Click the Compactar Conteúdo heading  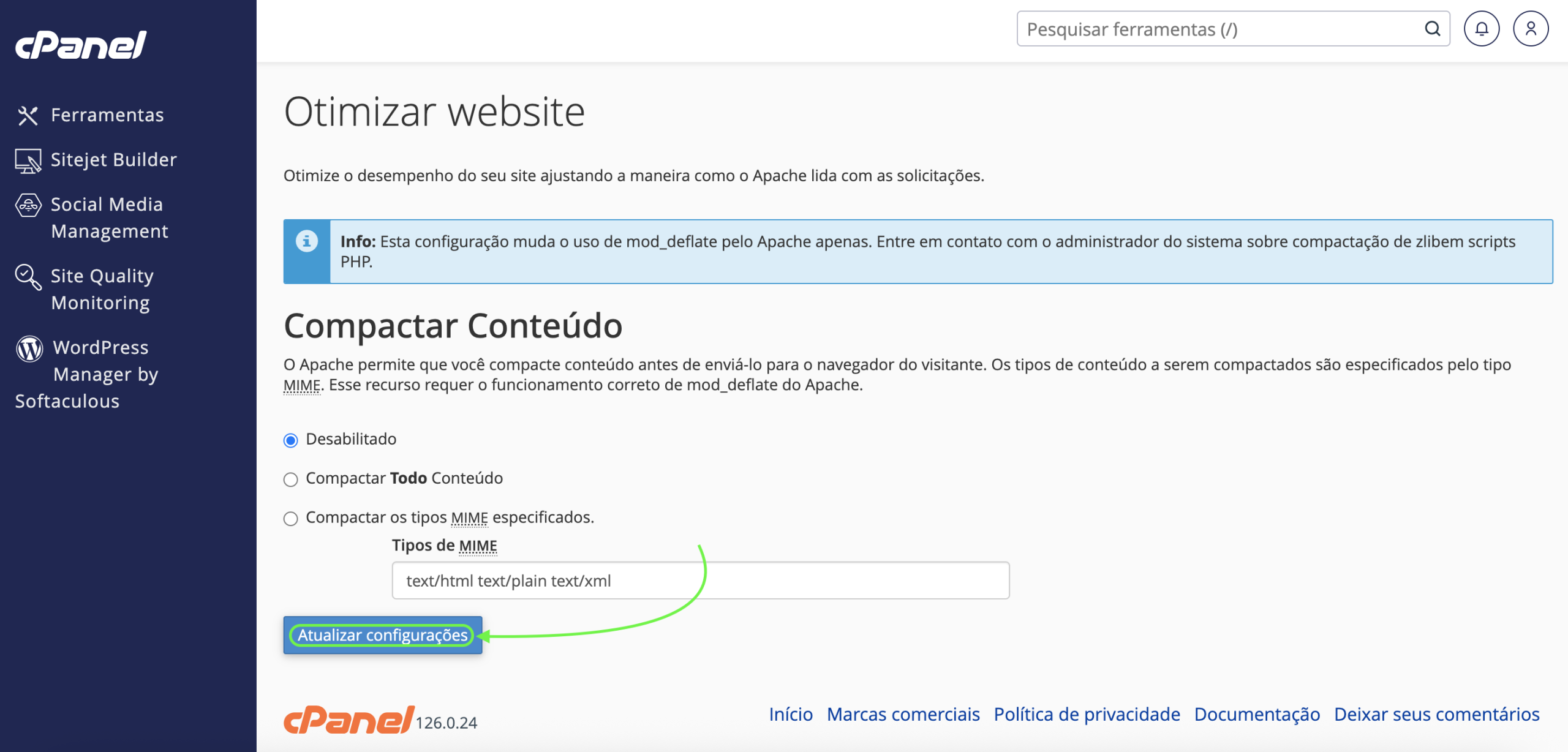click(453, 325)
